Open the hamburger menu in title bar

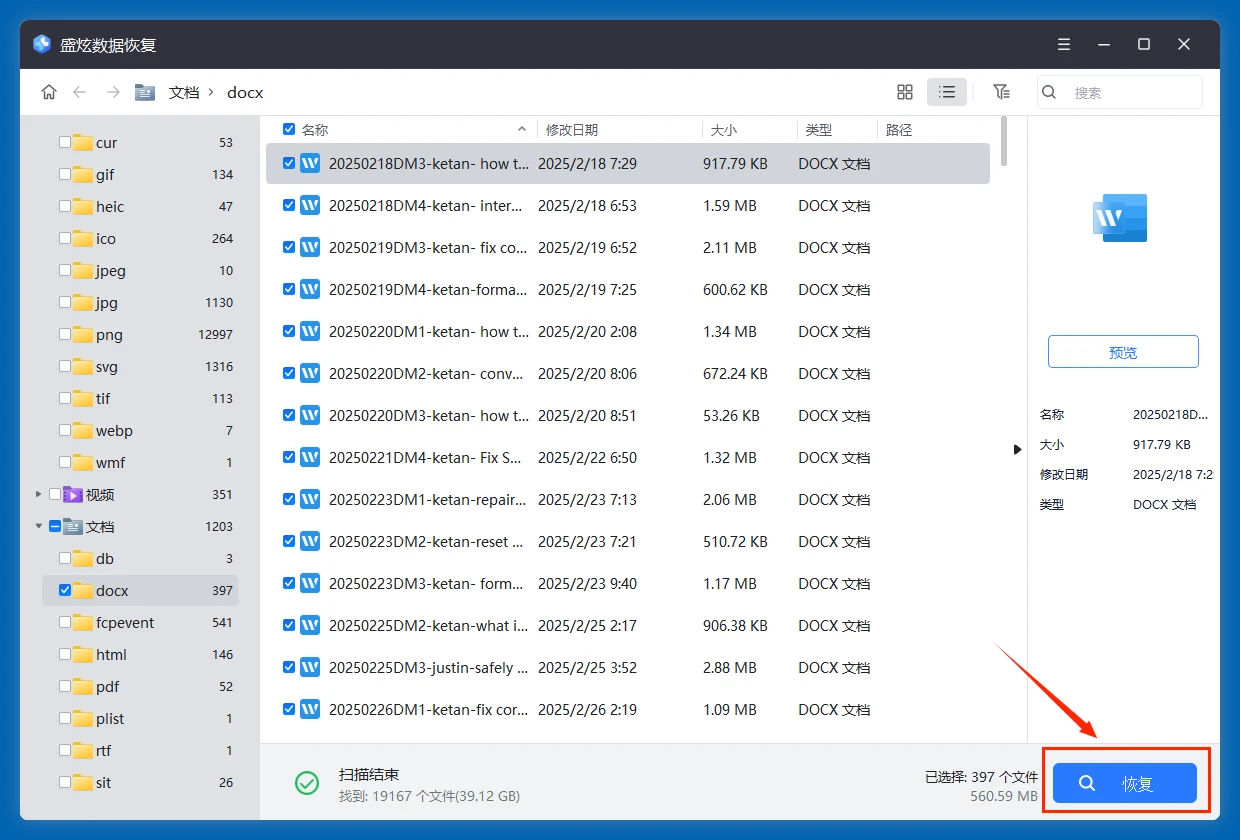1064,44
